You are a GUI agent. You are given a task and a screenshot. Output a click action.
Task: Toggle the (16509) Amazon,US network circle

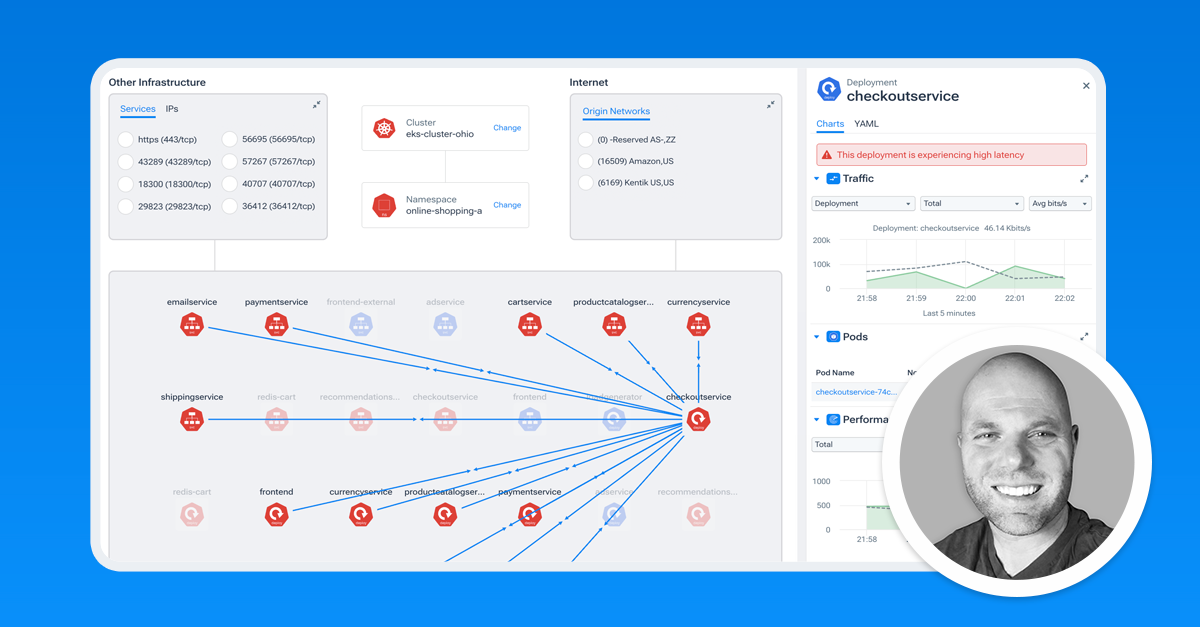point(586,161)
